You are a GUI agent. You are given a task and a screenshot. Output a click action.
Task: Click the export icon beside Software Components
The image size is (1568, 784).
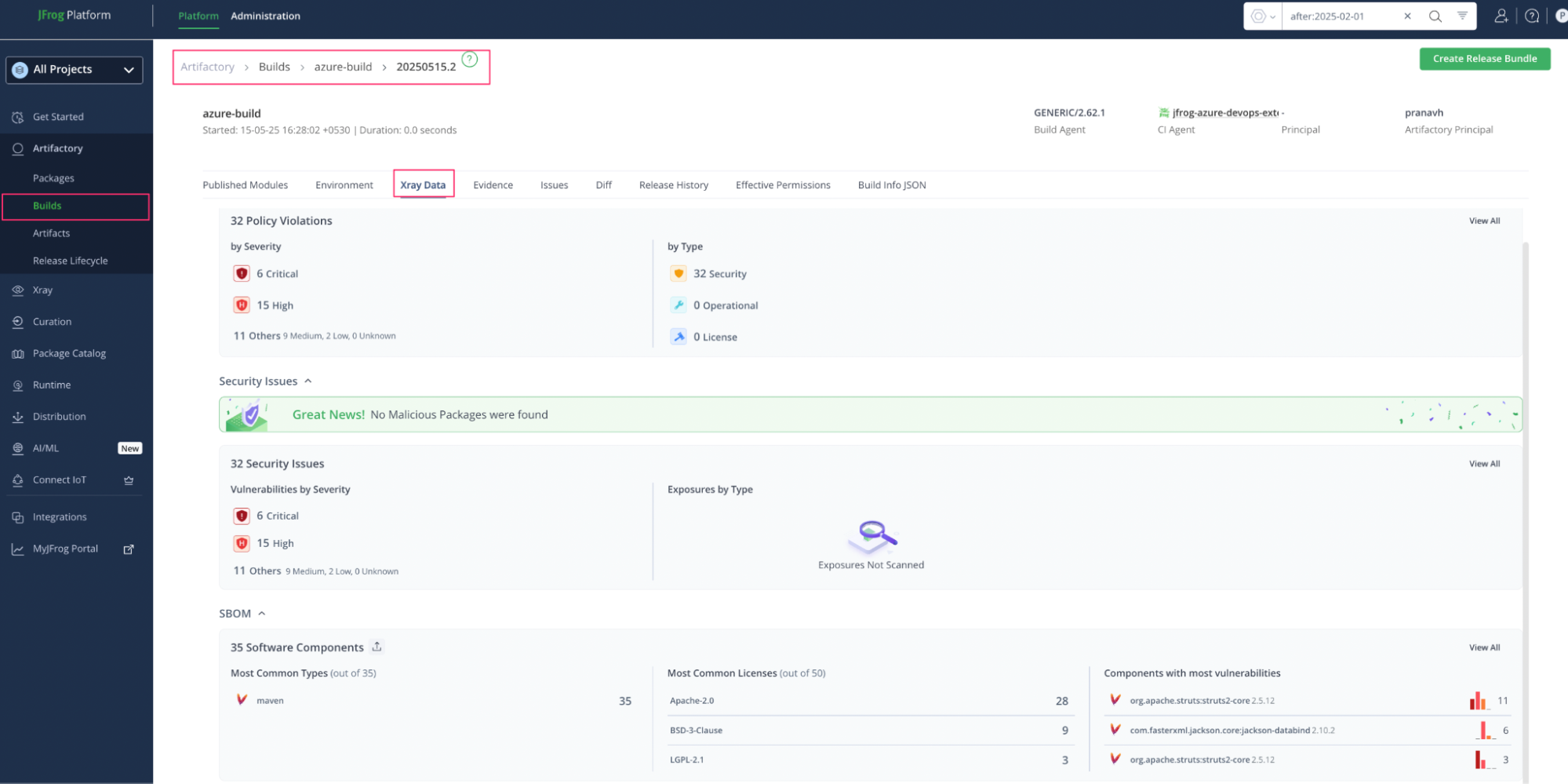pos(377,647)
